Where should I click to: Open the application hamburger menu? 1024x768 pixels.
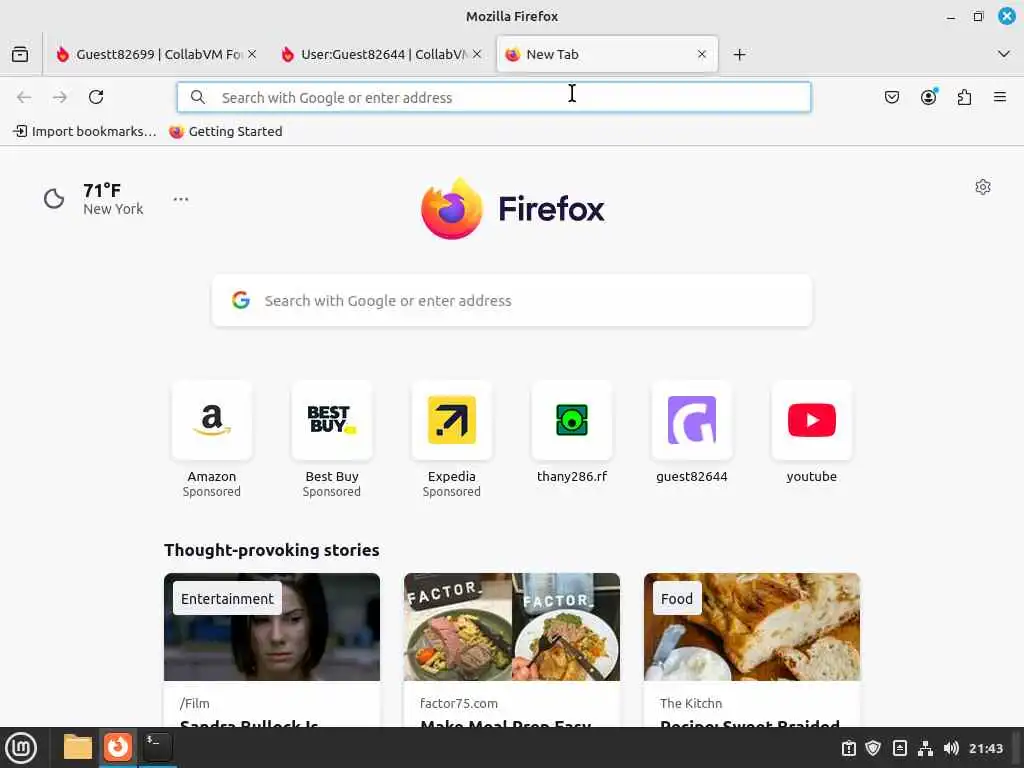pyautogui.click(x=1000, y=97)
